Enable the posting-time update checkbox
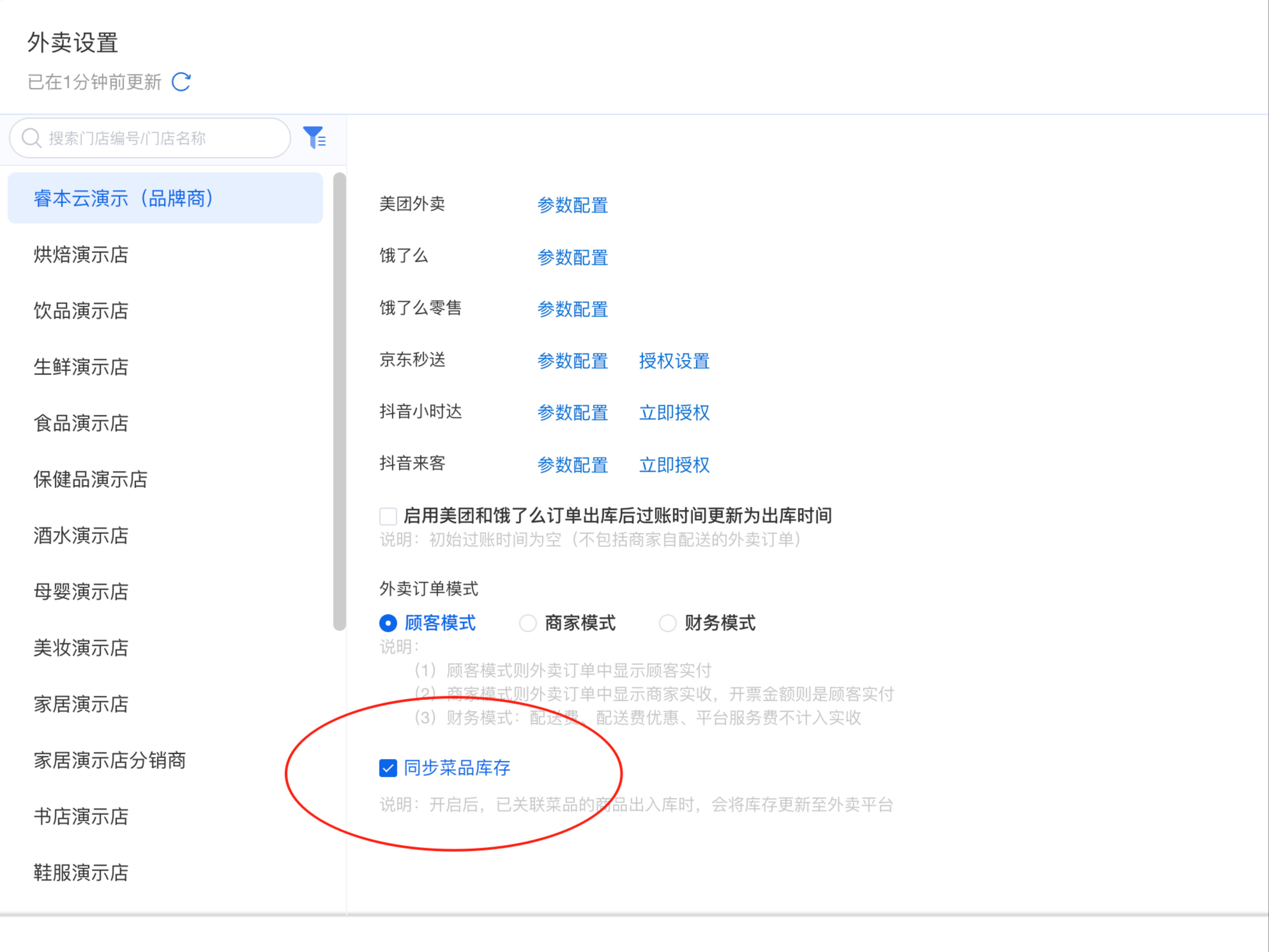The width and height of the screenshot is (1269, 952). [x=388, y=516]
